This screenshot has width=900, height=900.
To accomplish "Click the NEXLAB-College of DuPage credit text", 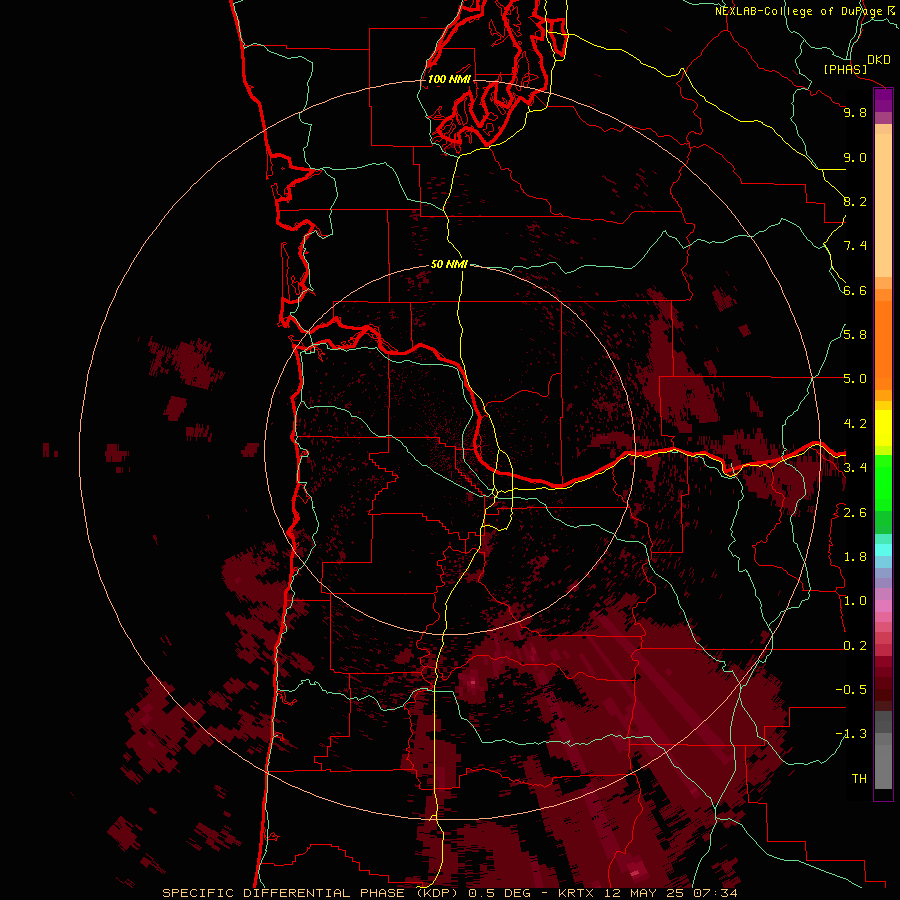I will (x=798, y=11).
